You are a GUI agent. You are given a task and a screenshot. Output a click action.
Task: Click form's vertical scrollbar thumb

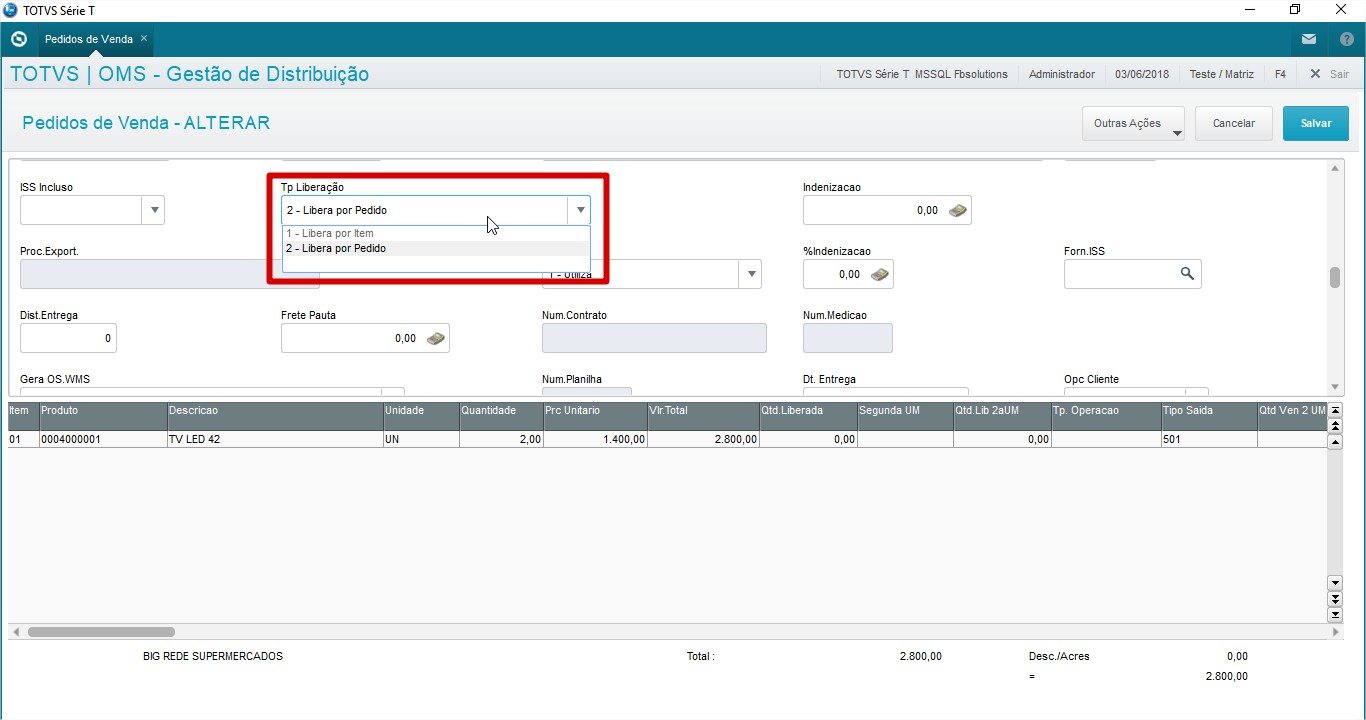pos(1335,277)
